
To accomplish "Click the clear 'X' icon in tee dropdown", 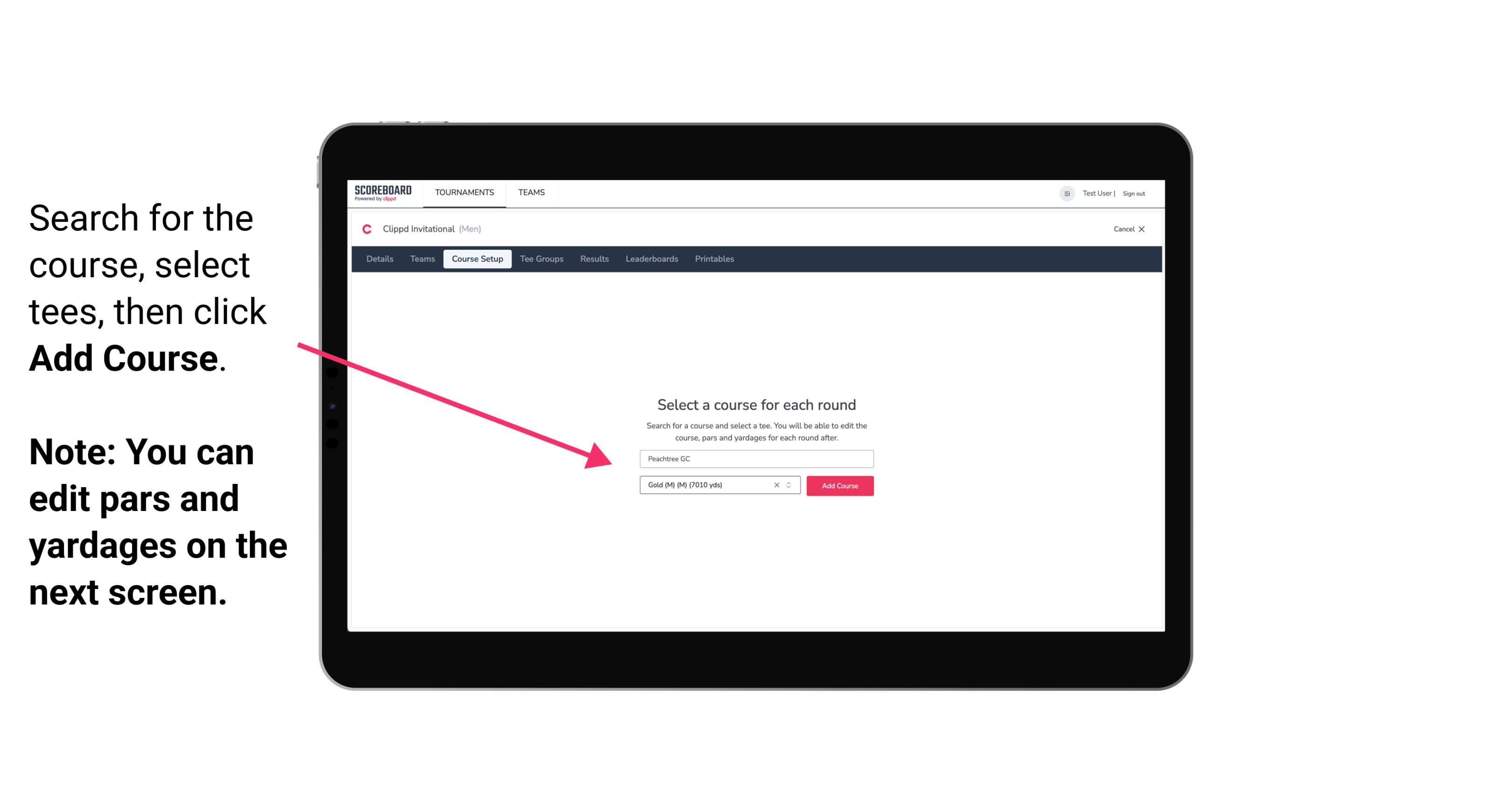I will [x=776, y=485].
